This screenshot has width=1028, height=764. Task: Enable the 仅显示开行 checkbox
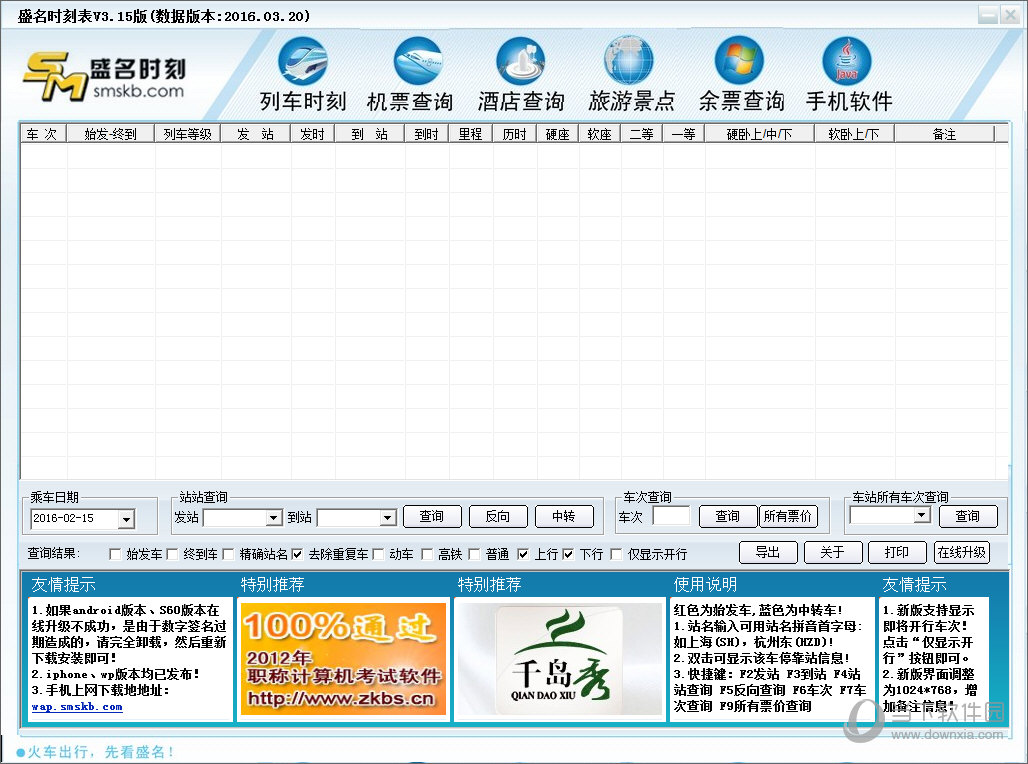click(616, 554)
